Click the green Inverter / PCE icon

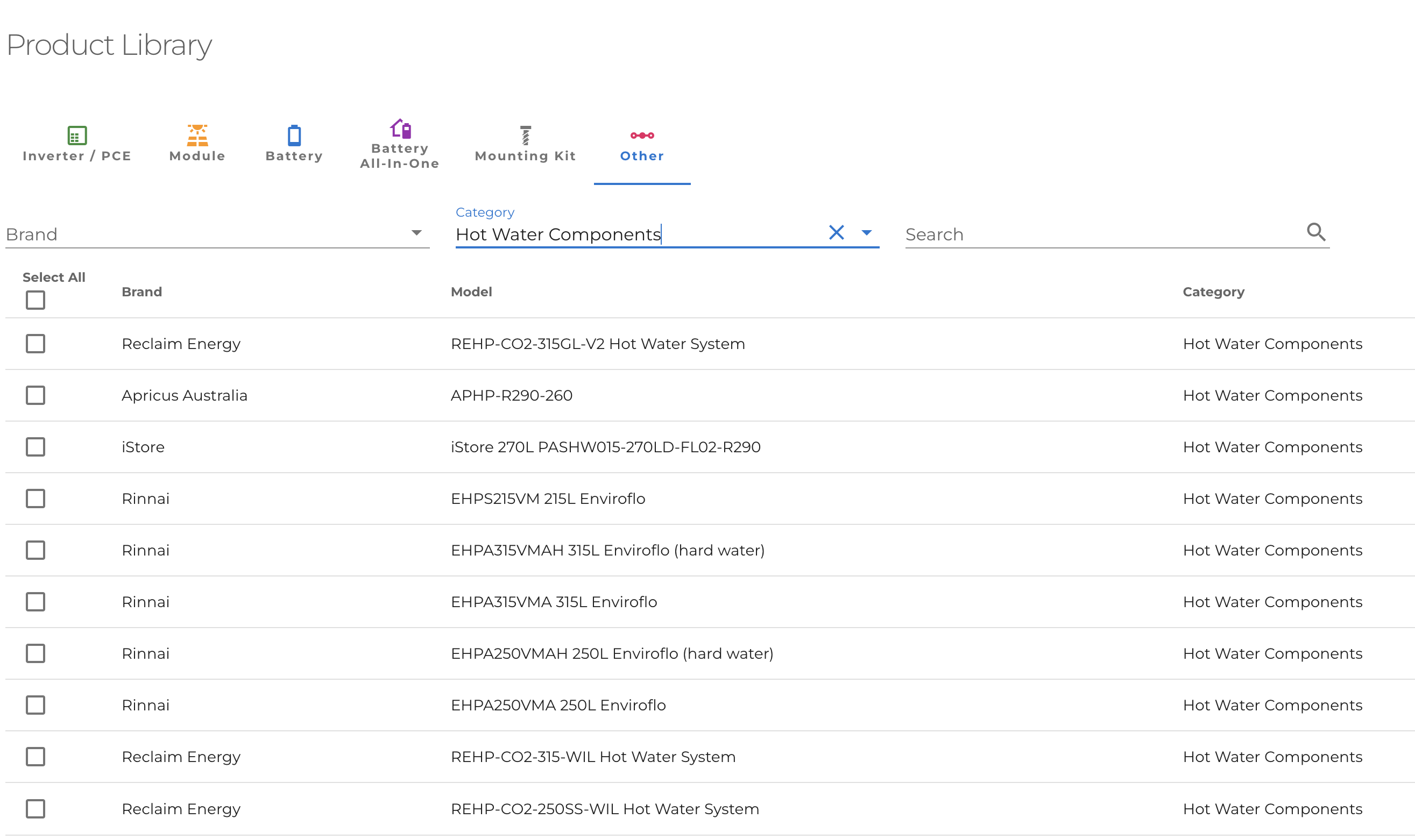point(77,136)
